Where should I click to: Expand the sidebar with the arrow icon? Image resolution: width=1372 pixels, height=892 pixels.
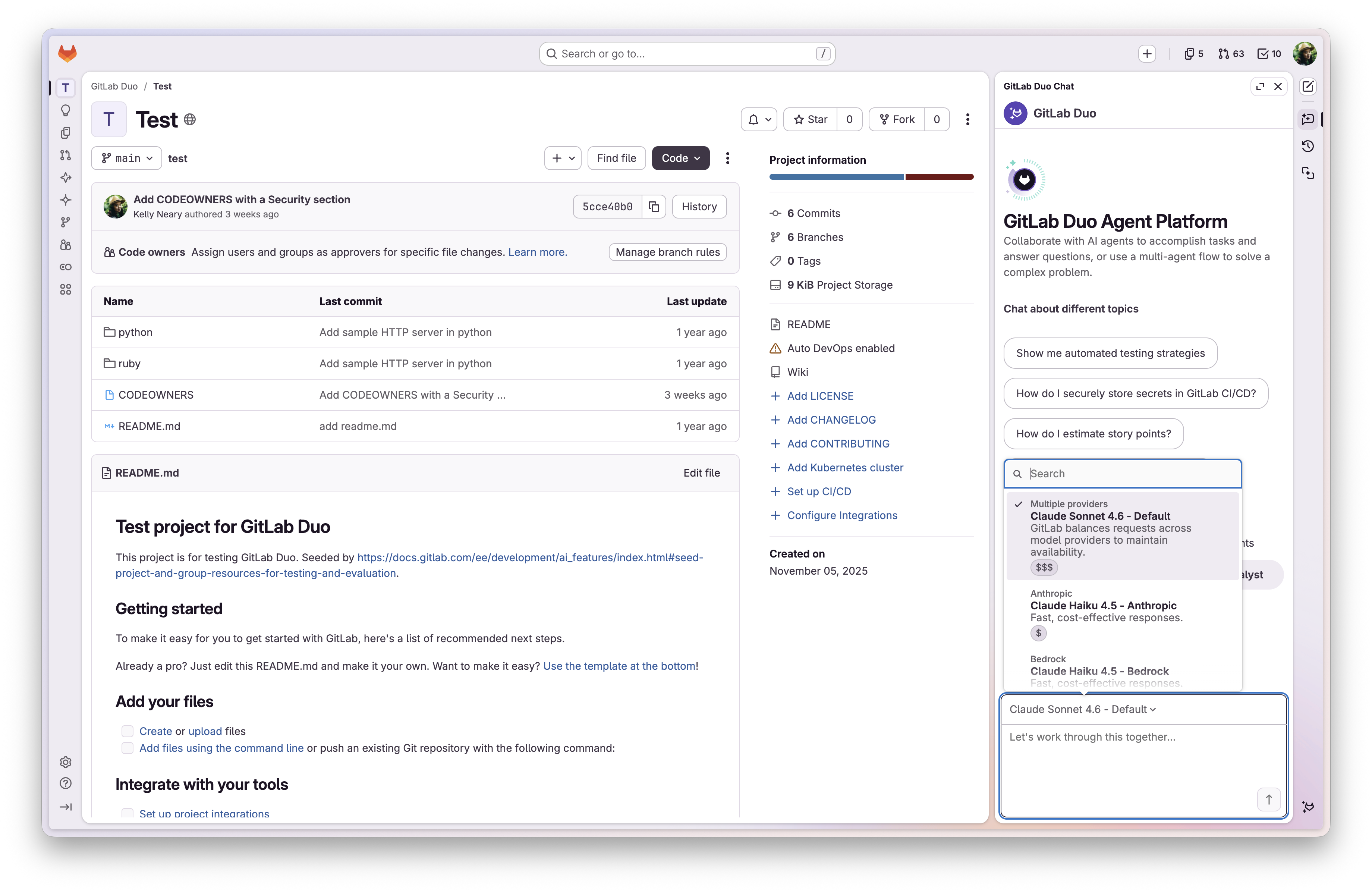pos(66,807)
